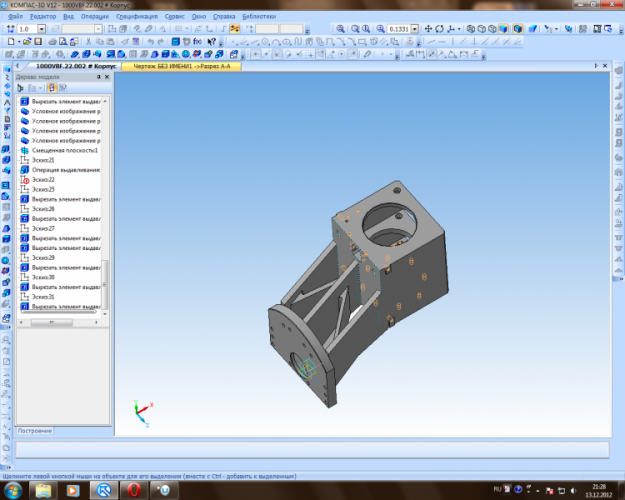Pin the Дерево модели panel with the pin icon
This screenshot has width=625, height=500.
(100, 77)
